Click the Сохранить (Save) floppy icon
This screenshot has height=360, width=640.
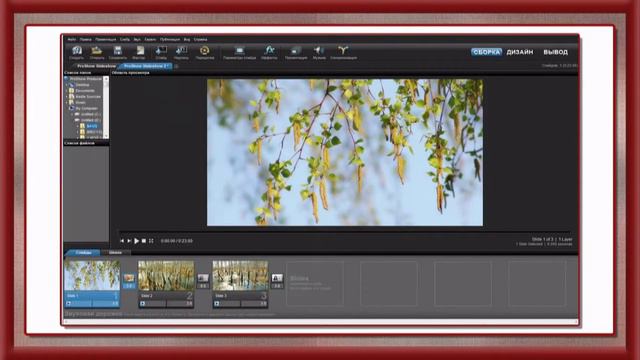pyautogui.click(x=118, y=51)
